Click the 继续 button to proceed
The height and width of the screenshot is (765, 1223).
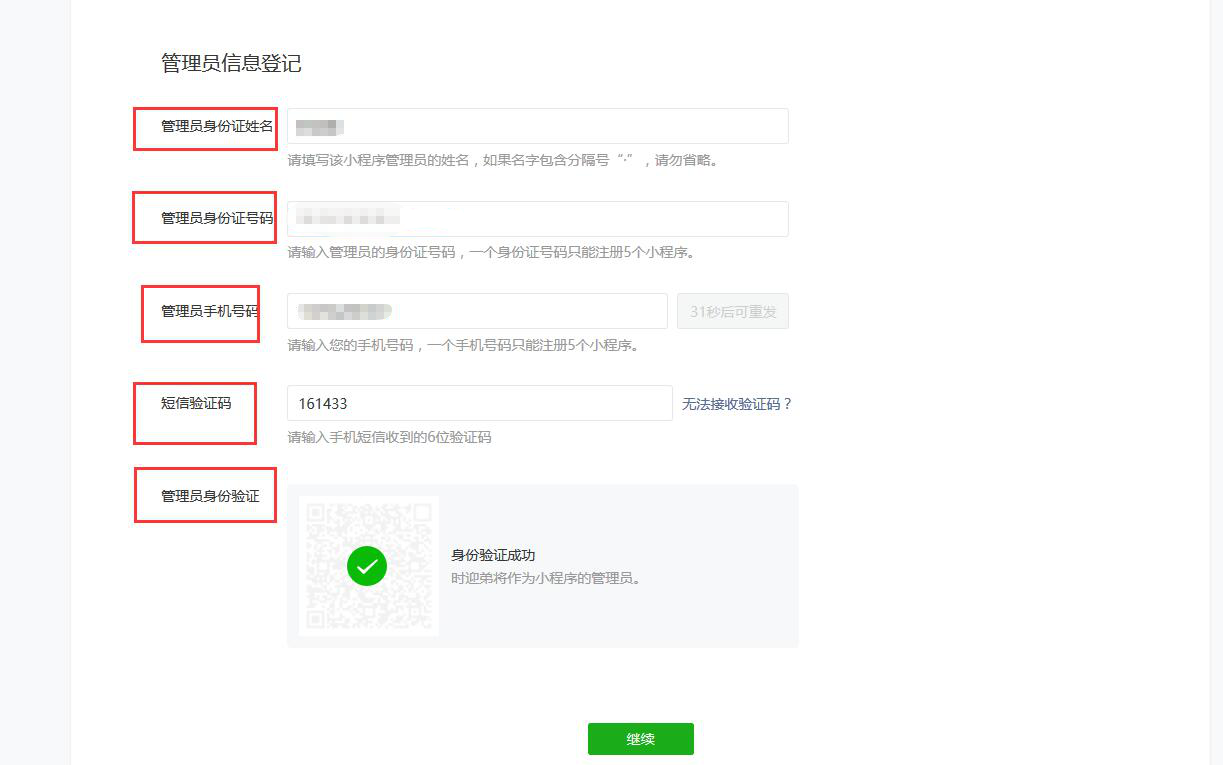point(640,739)
